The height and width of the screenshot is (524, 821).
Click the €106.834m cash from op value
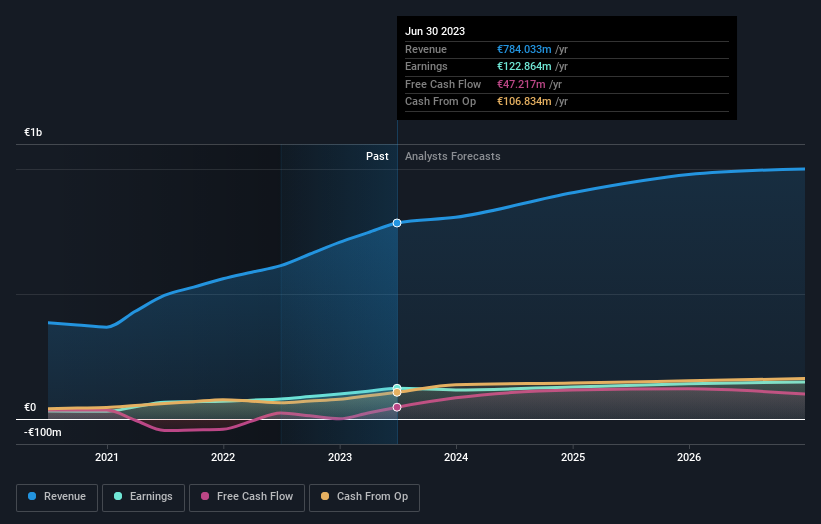click(x=524, y=102)
